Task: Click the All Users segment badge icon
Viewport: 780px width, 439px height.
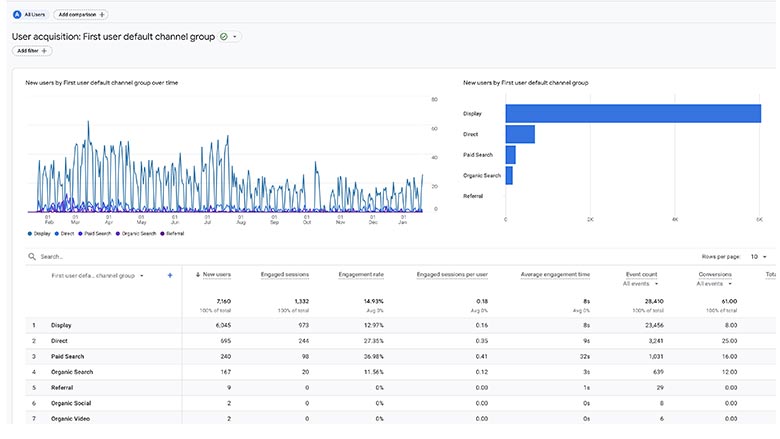Action: click(15, 15)
